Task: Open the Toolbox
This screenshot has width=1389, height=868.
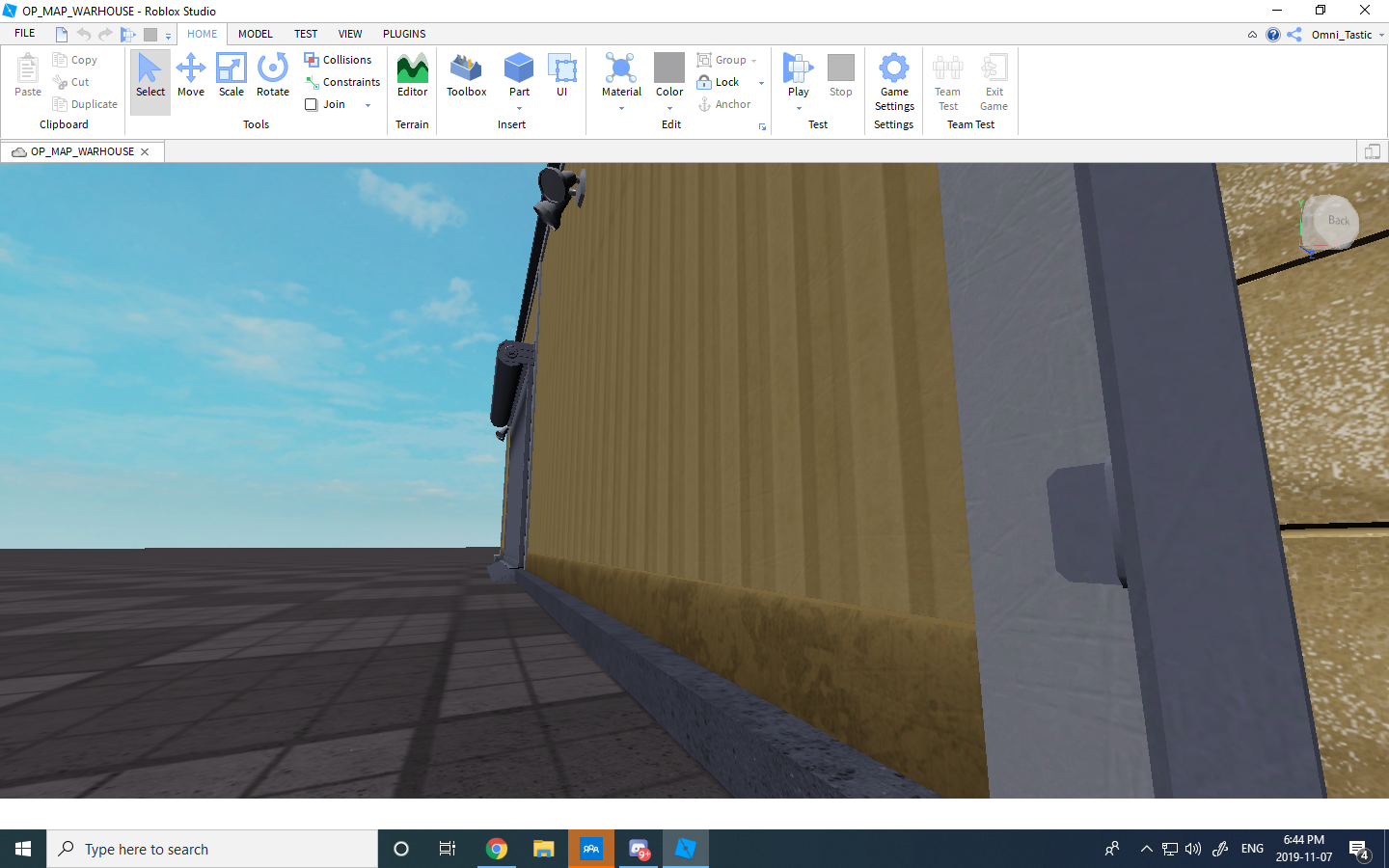Action: pyautogui.click(x=466, y=77)
